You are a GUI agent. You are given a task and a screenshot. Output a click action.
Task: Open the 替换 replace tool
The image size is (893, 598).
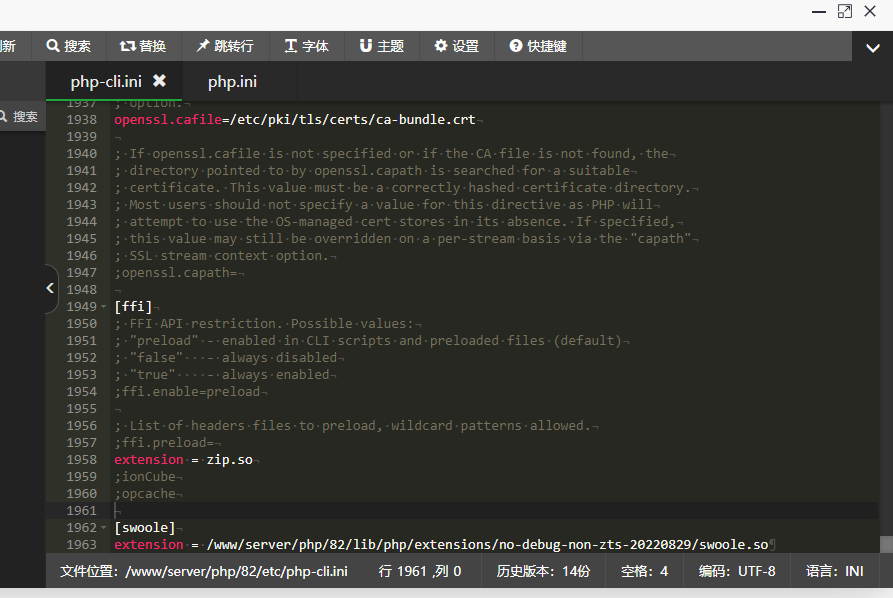point(144,46)
